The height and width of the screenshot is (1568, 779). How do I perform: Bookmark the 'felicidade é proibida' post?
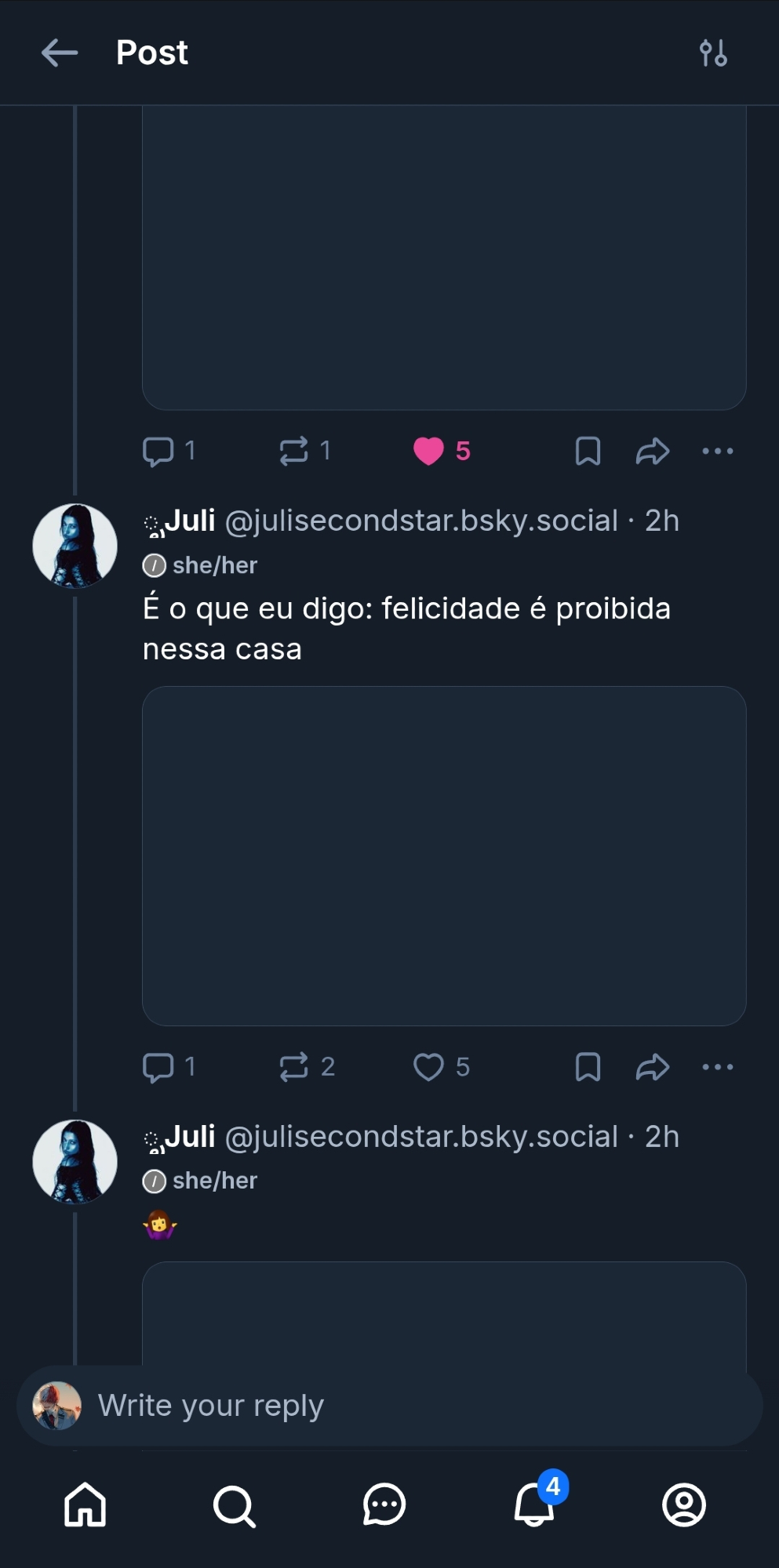[588, 1067]
